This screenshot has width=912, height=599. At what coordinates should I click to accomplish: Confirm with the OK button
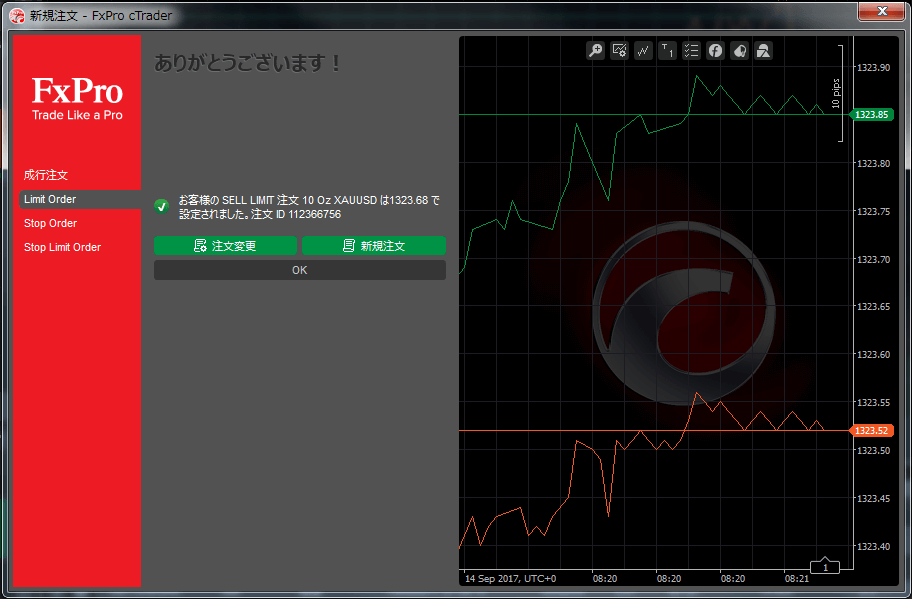(x=300, y=270)
